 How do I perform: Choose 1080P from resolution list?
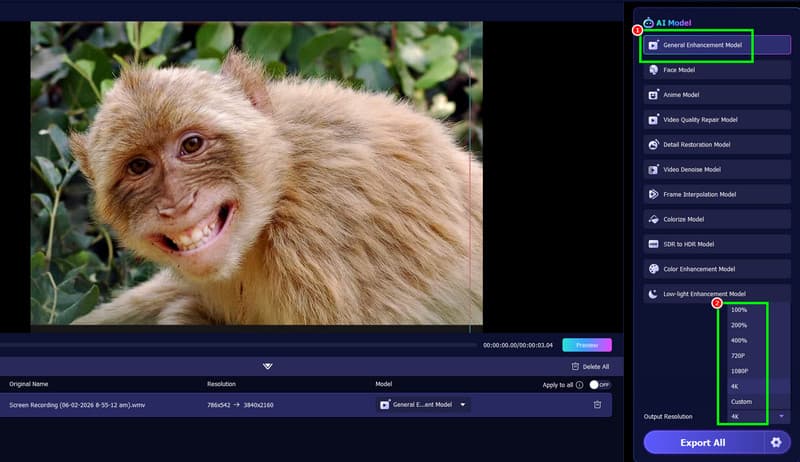(739, 371)
